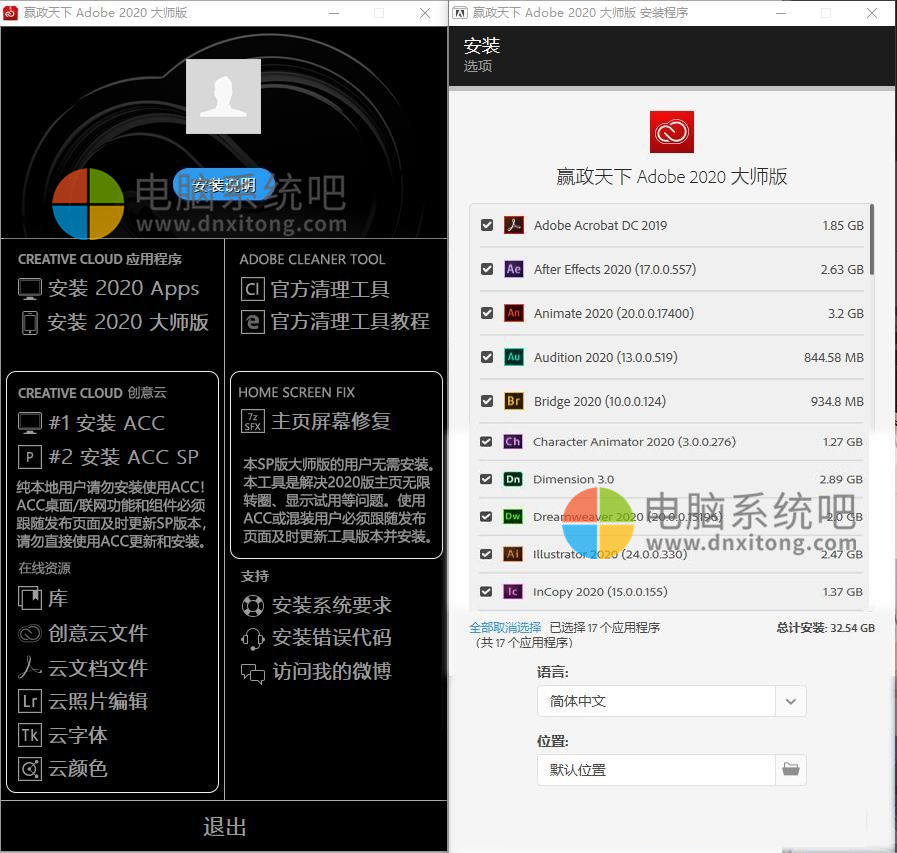This screenshot has height=853, width=897.
Task: Click the chat bubble icon beside 访问我的微博
Action: coord(253,673)
